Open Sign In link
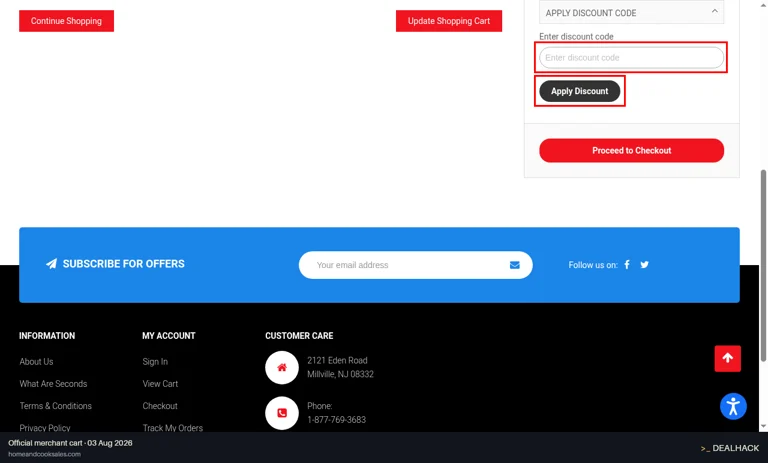This screenshot has height=463, width=768. (155, 362)
